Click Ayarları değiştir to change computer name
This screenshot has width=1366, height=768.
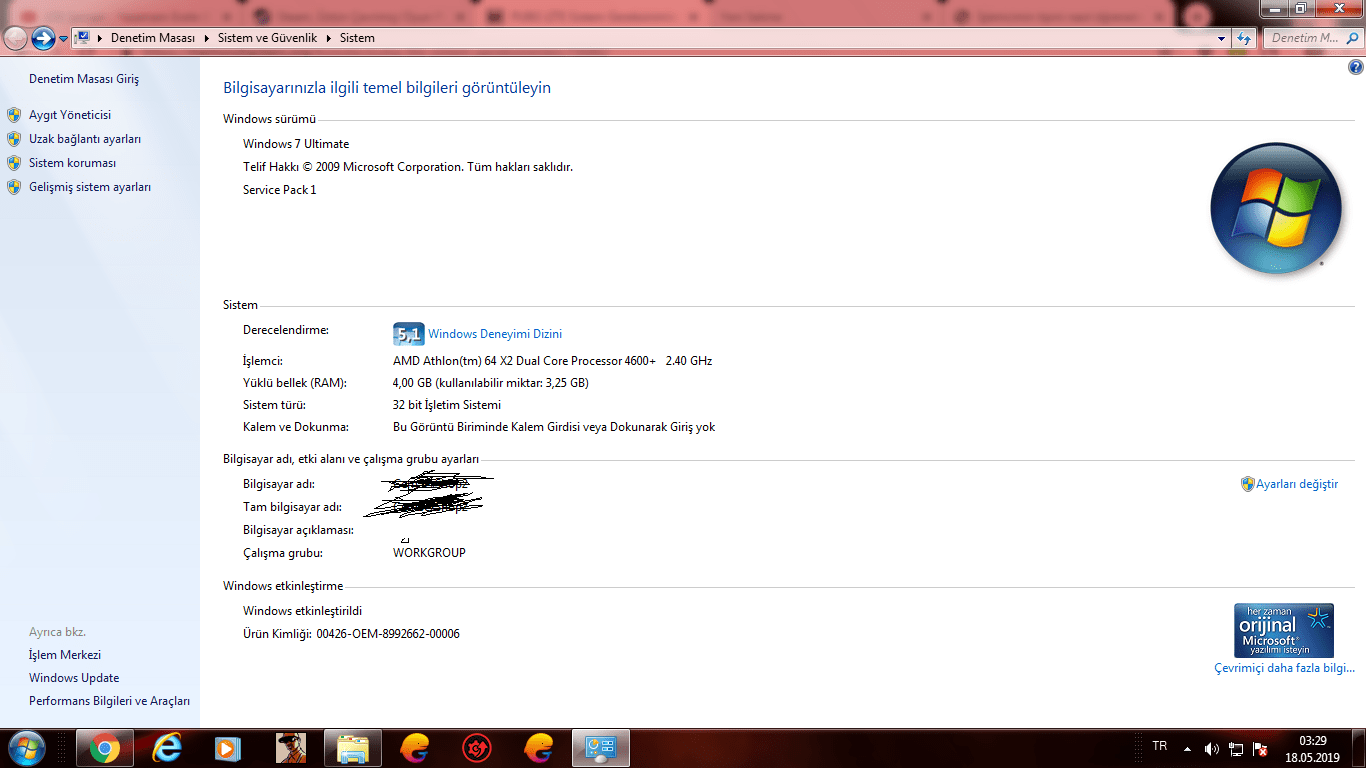[x=1297, y=484]
